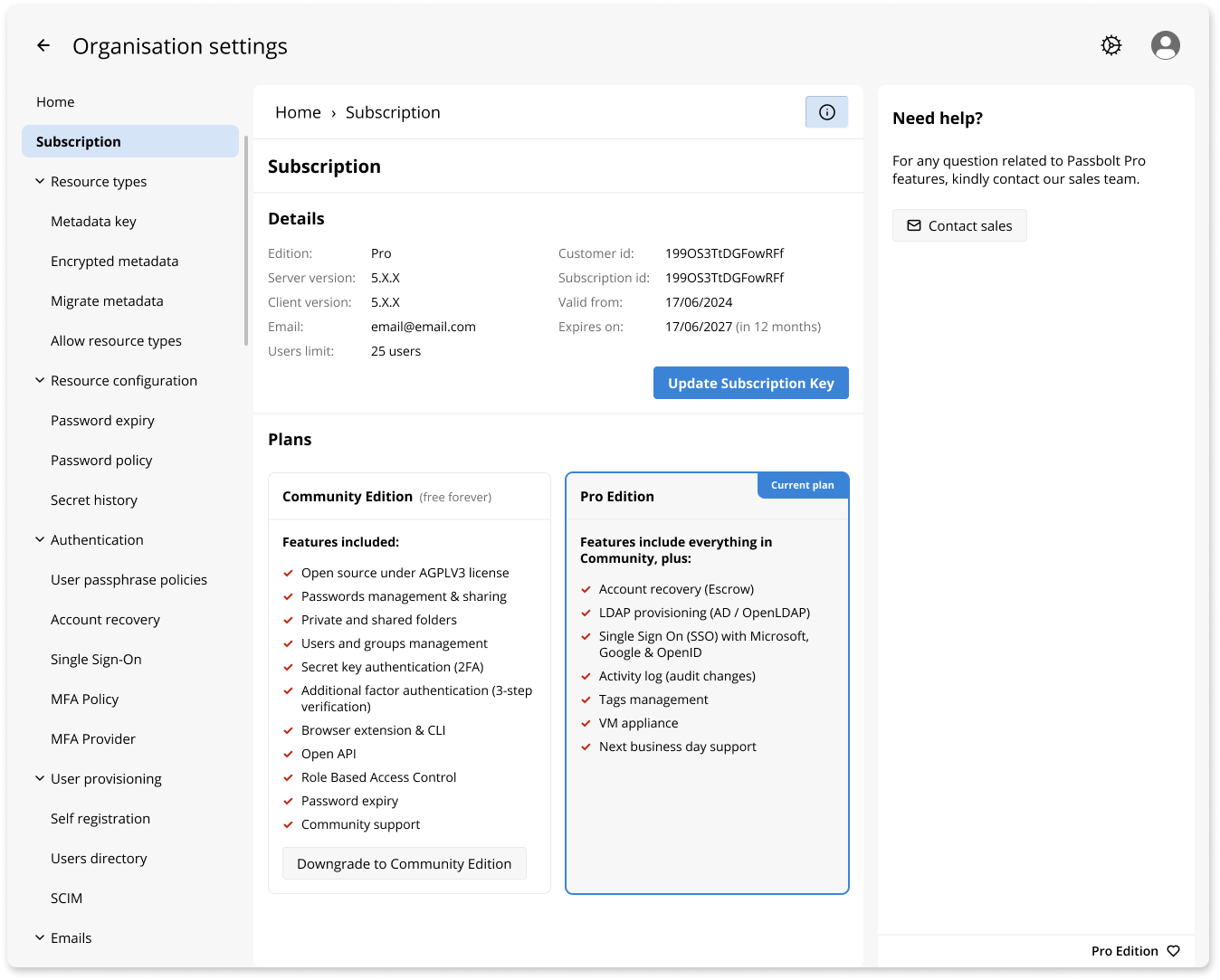The height and width of the screenshot is (980, 1220).
Task: Collapse the Resource types section chevron
Action: tap(40, 181)
